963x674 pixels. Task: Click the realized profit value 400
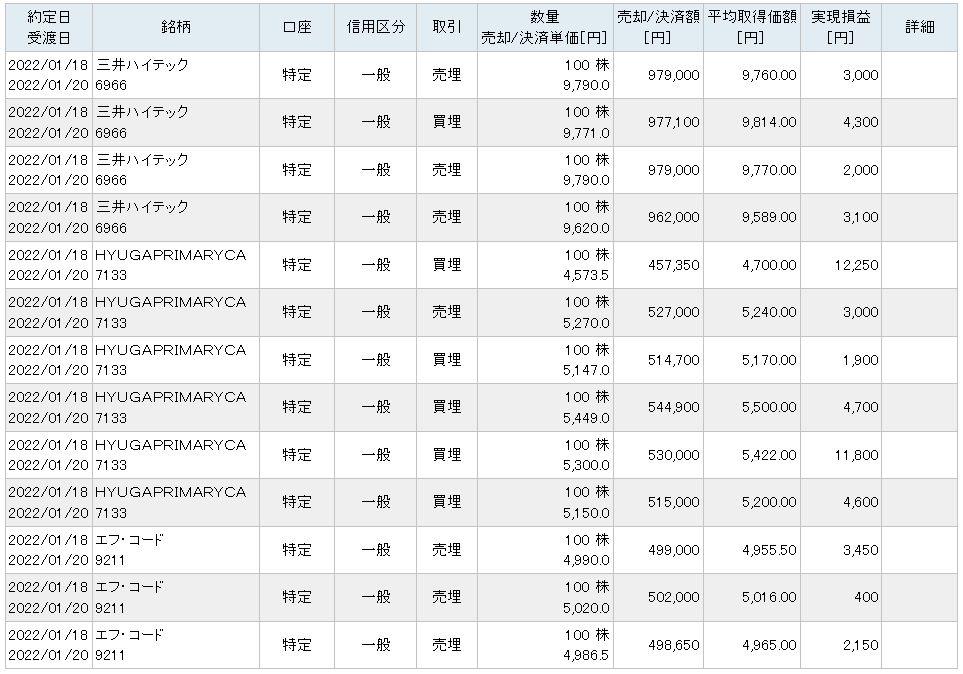click(x=866, y=597)
